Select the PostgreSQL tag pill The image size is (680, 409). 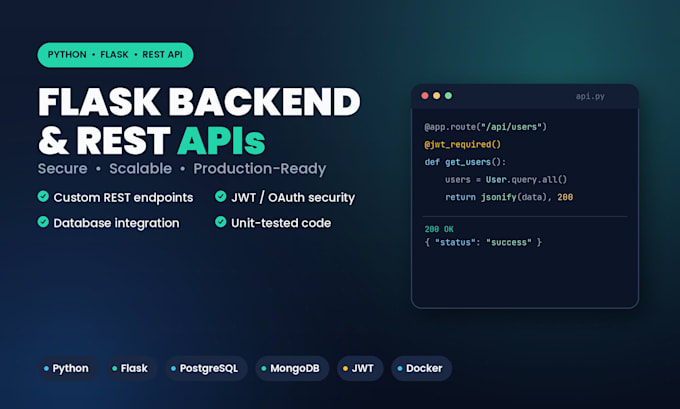[206, 368]
